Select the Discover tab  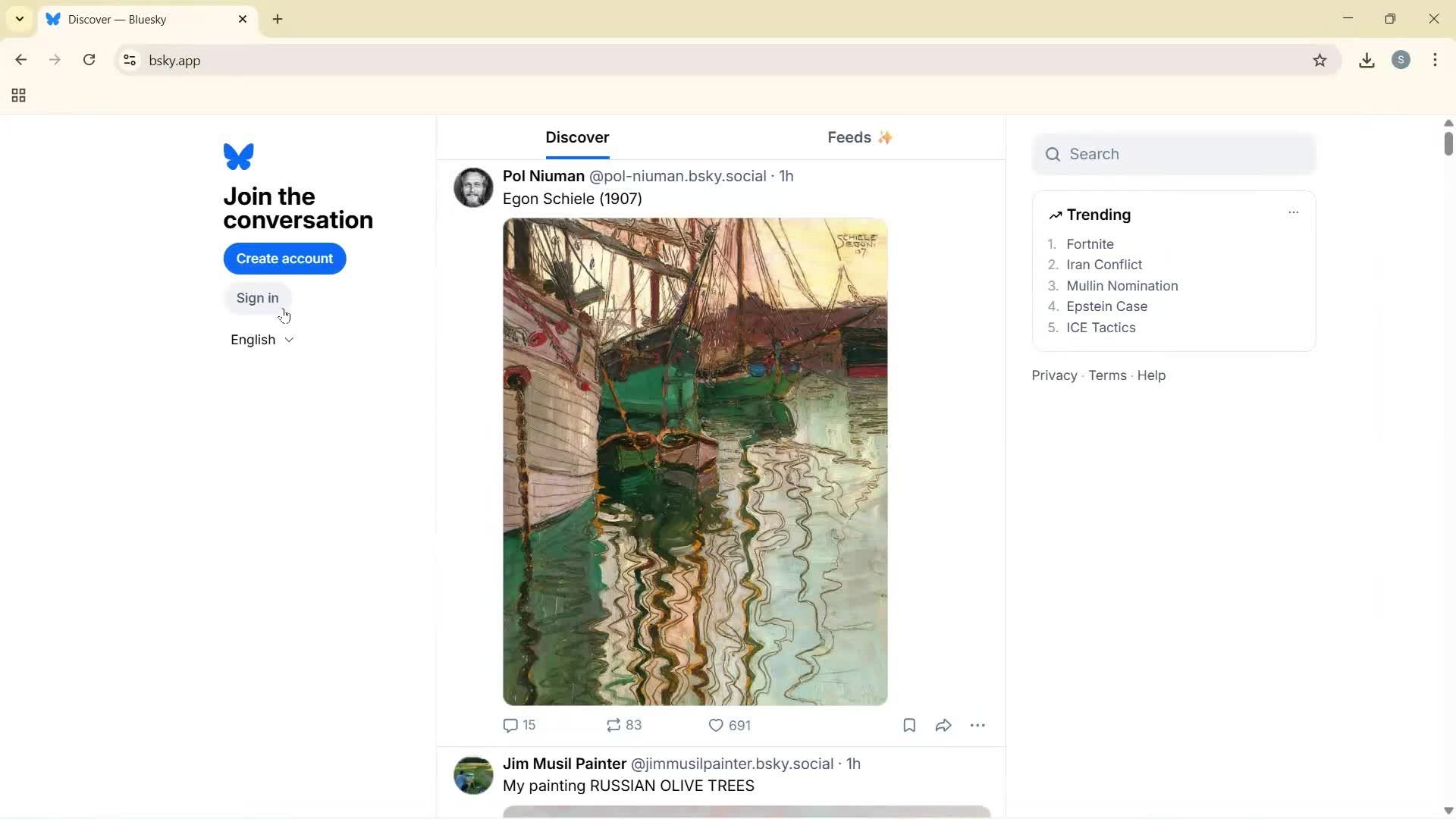tap(577, 137)
